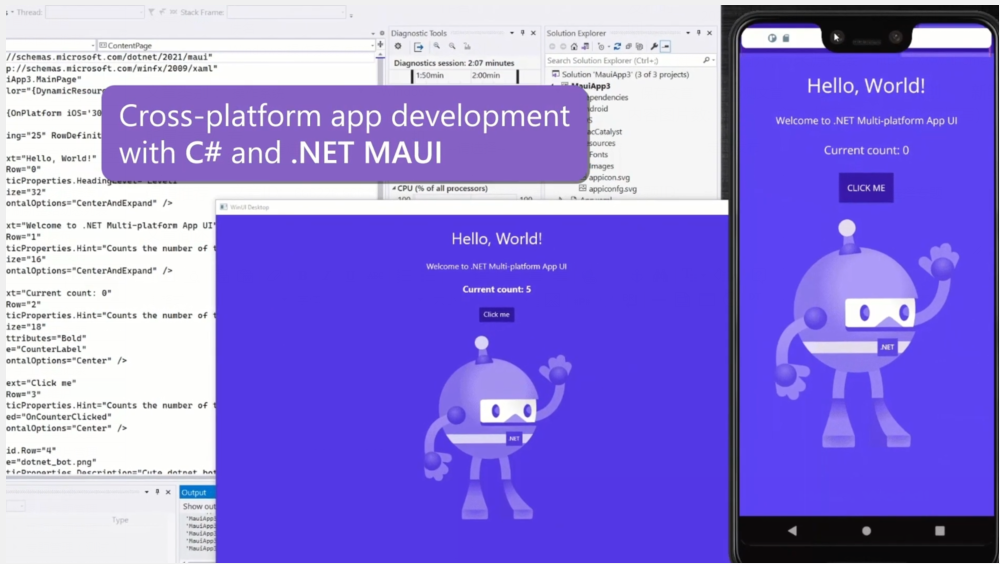
Task: Pin the bottom-left tool window
Action: 158,492
